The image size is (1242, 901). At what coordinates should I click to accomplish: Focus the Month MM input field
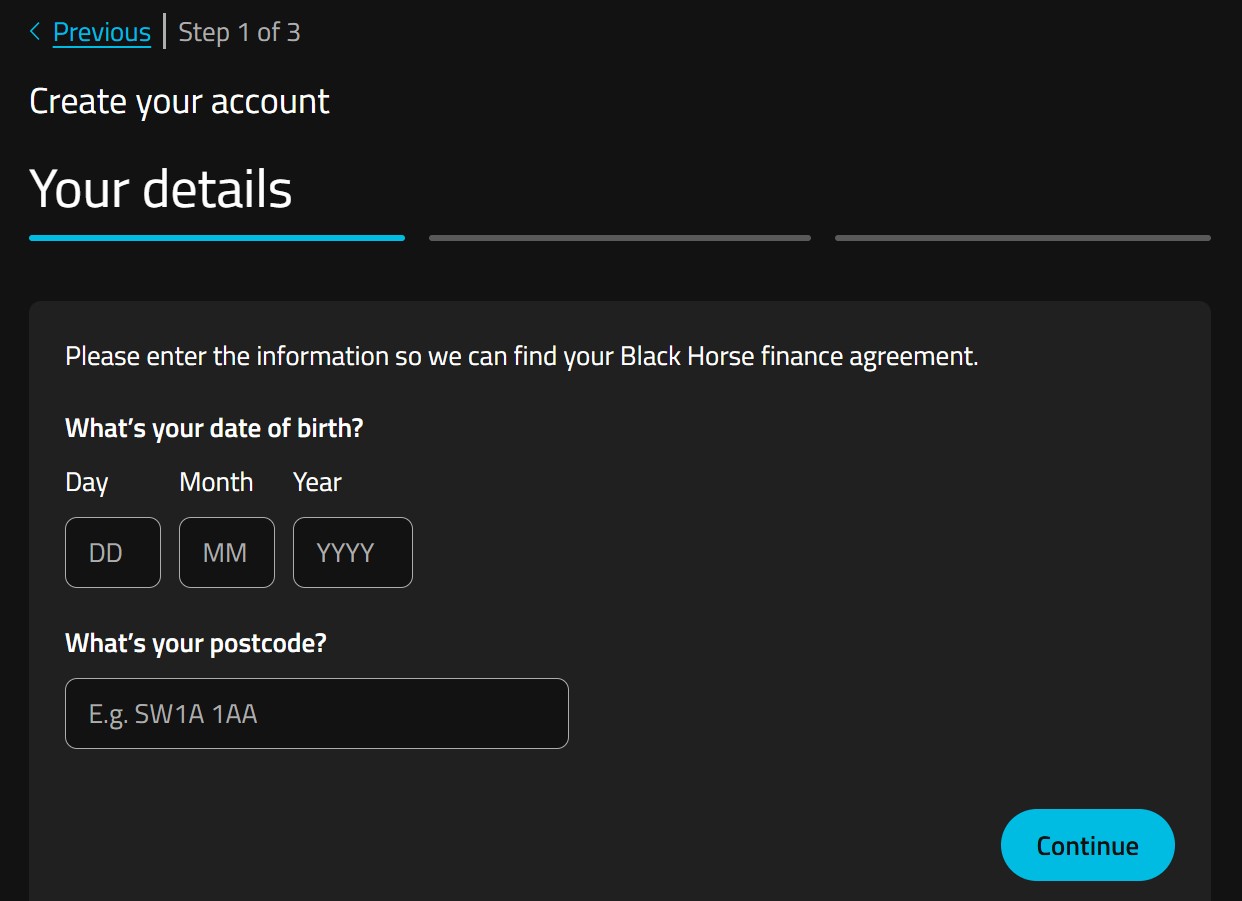click(x=227, y=552)
